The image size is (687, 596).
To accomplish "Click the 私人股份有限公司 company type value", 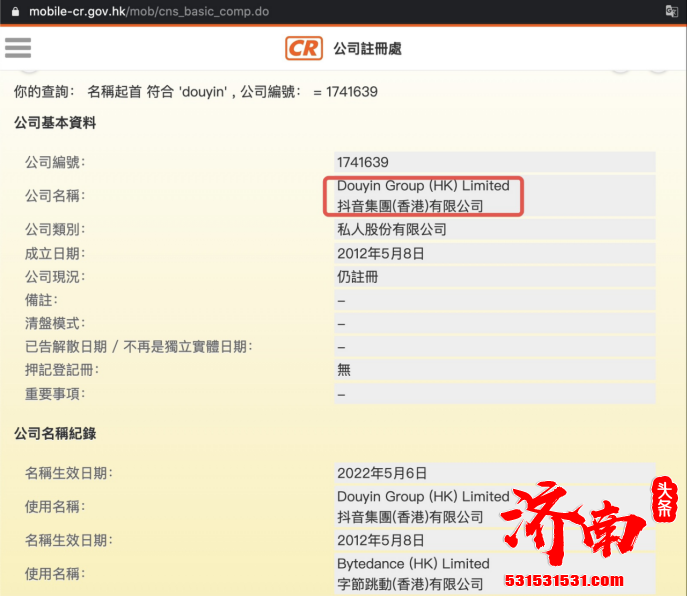I will pyautogui.click(x=392, y=230).
